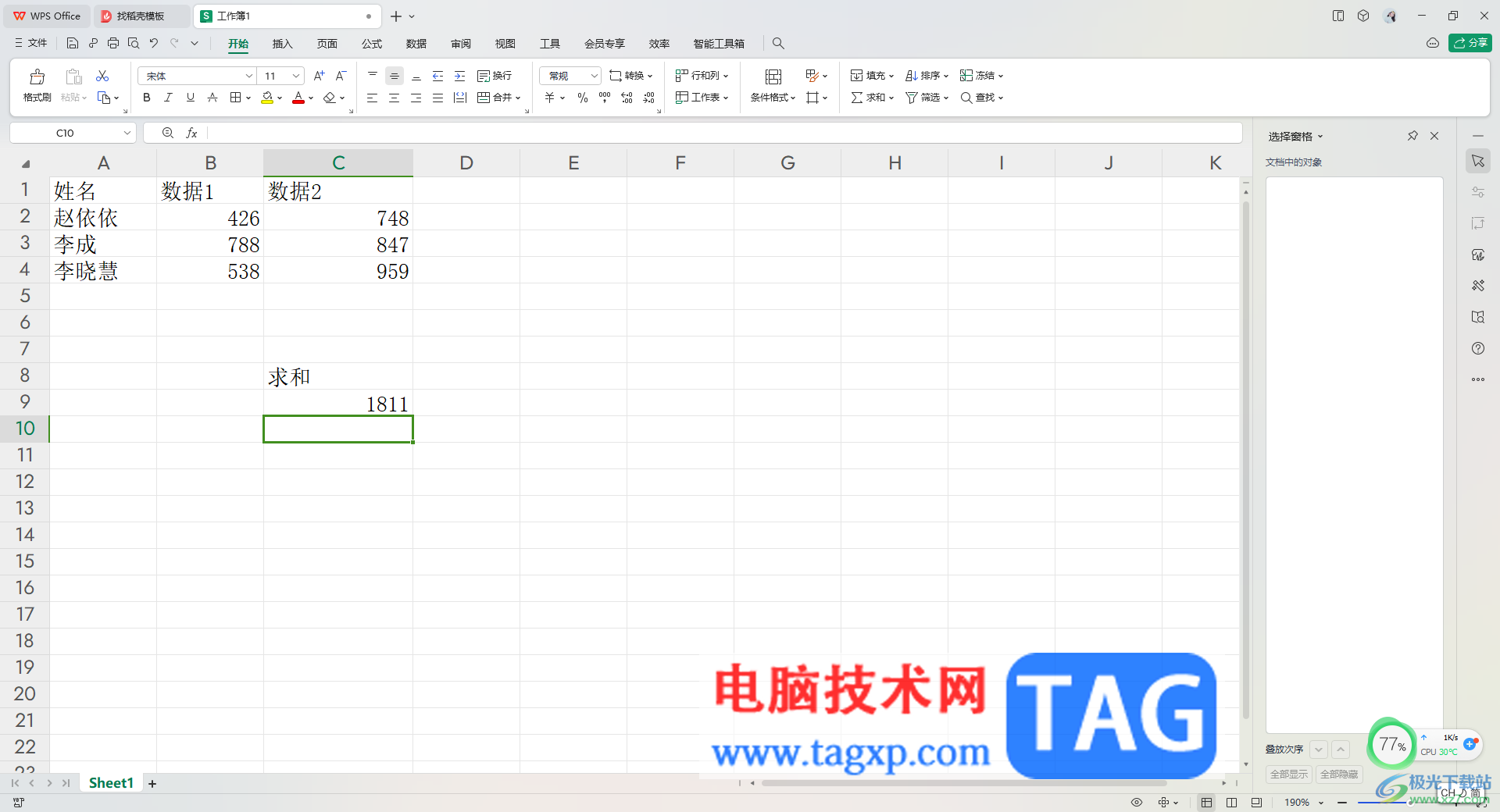Open the more options dots in sidebar
1500x812 pixels.
tap(1478, 379)
